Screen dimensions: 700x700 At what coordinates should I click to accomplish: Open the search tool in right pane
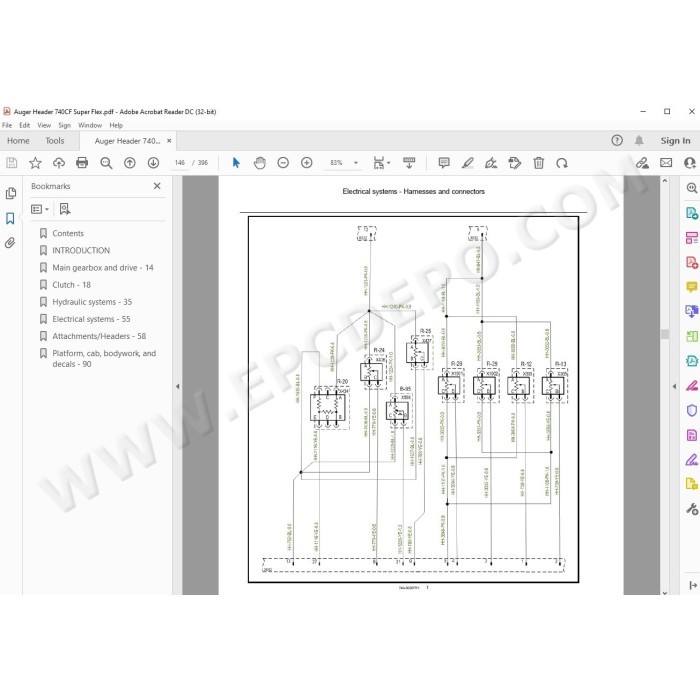coord(692,188)
